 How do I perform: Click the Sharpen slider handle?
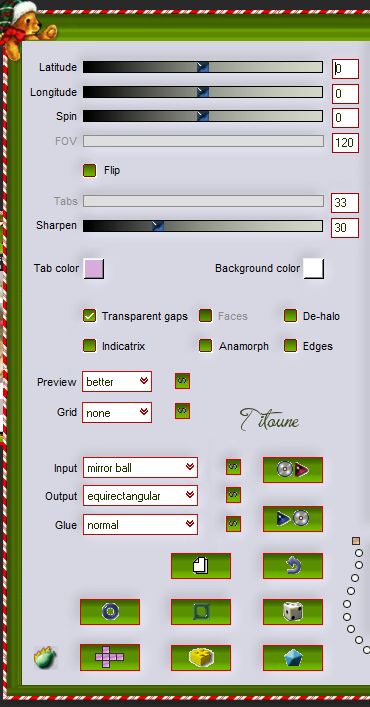157,226
